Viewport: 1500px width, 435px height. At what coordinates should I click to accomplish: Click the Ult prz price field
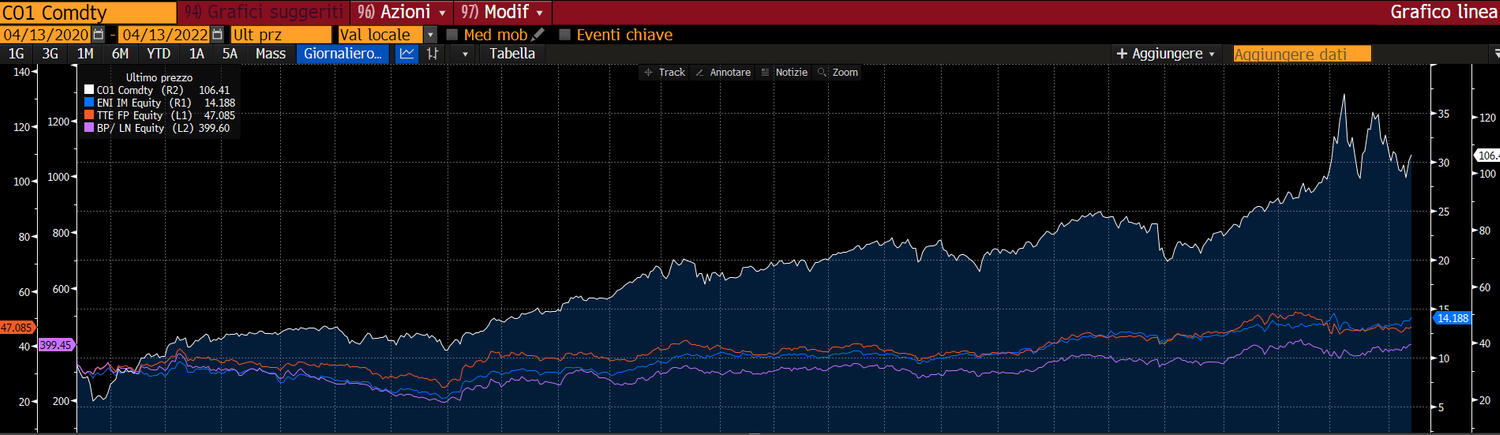280,34
